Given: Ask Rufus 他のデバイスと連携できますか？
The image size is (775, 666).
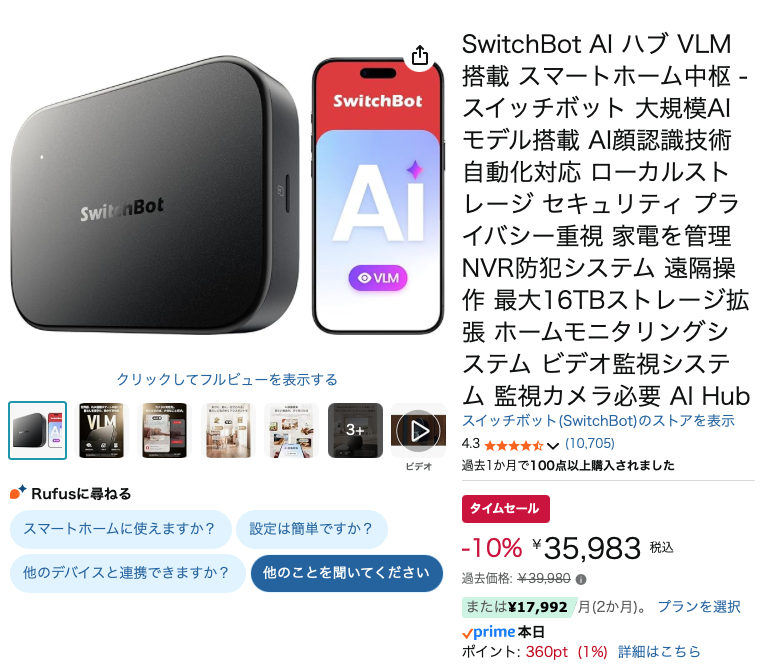Looking at the screenshot, I should click(x=127, y=573).
